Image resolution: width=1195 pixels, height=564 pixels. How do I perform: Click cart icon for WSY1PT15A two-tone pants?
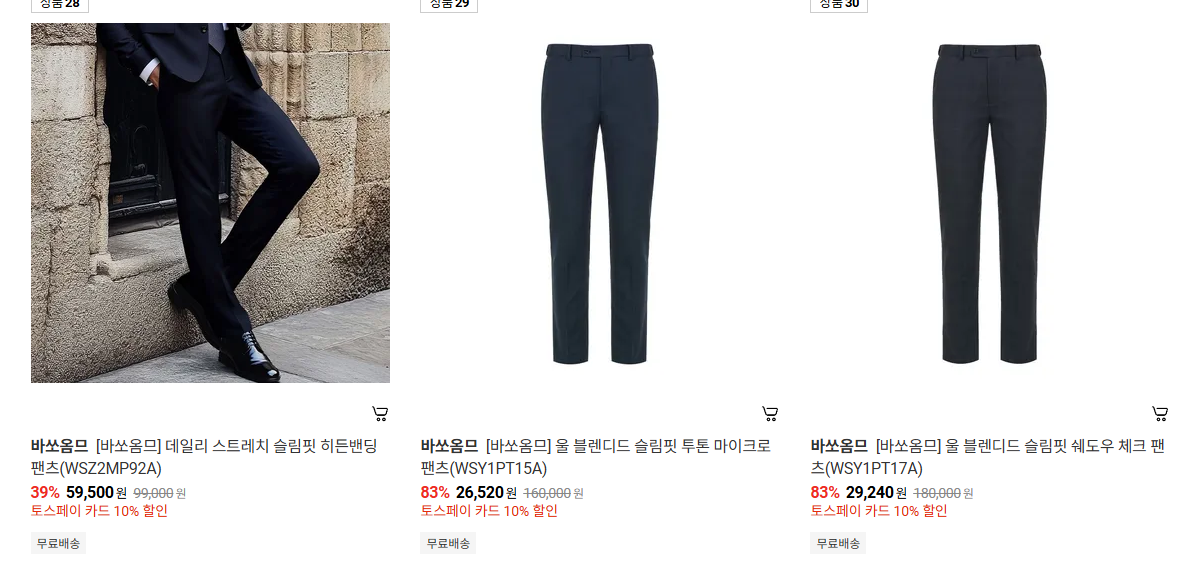pos(770,414)
